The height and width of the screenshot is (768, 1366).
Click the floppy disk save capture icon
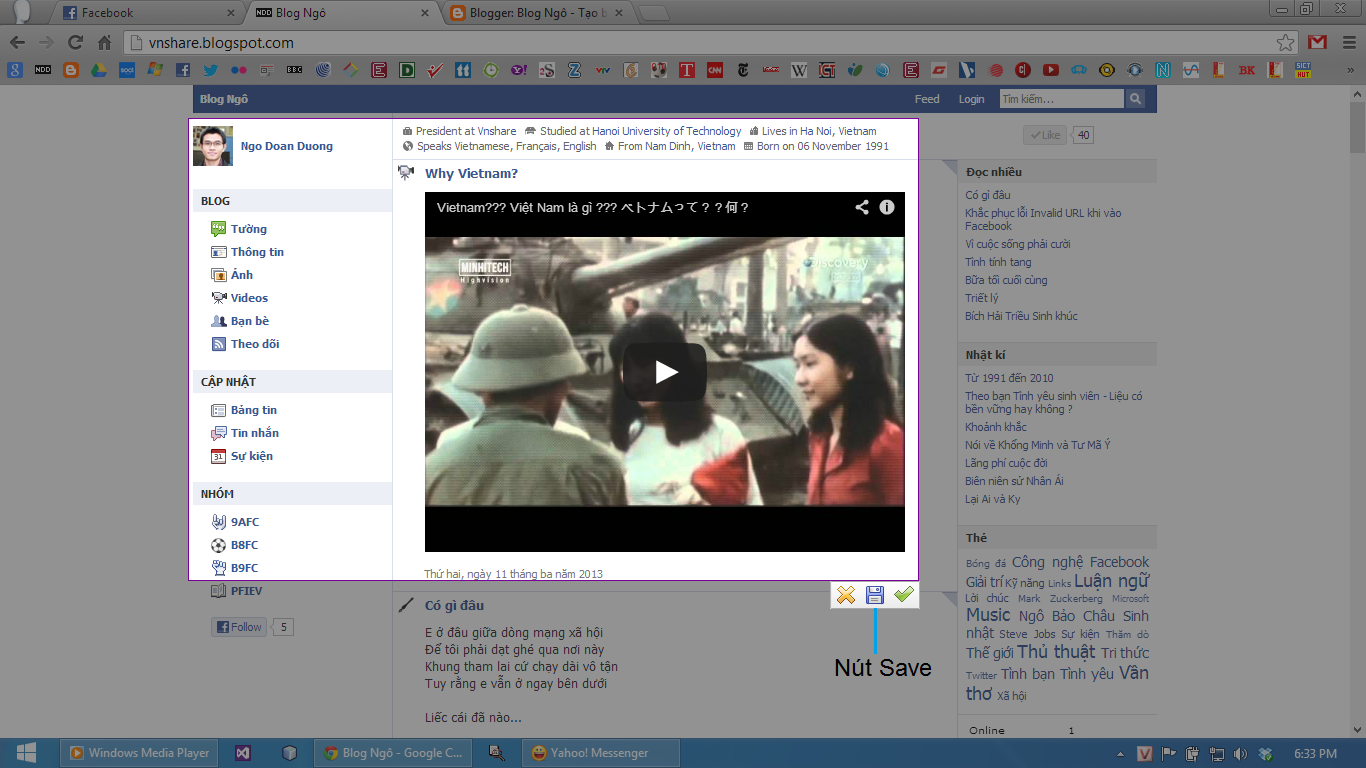(x=875, y=595)
